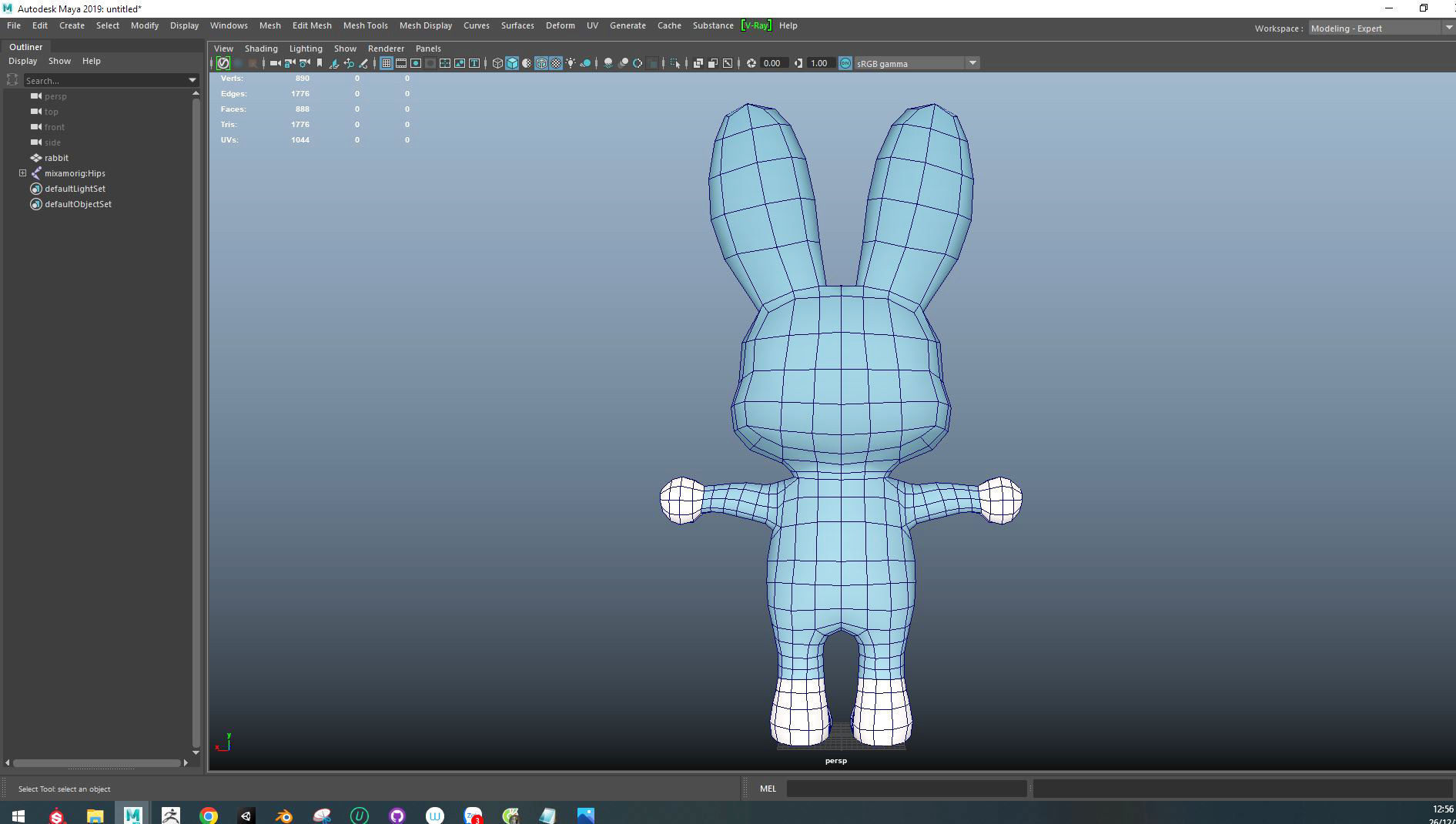The height and width of the screenshot is (824, 1456).
Task: Open Google Chrome from the taskbar
Action: click(209, 815)
